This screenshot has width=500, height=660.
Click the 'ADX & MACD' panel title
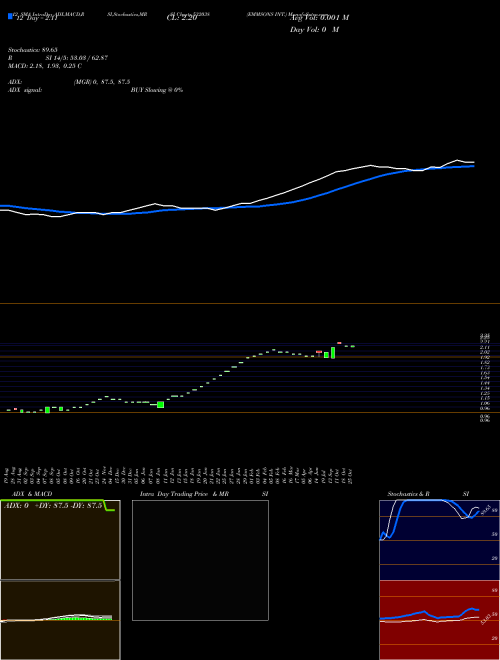pyautogui.click(x=32, y=494)
